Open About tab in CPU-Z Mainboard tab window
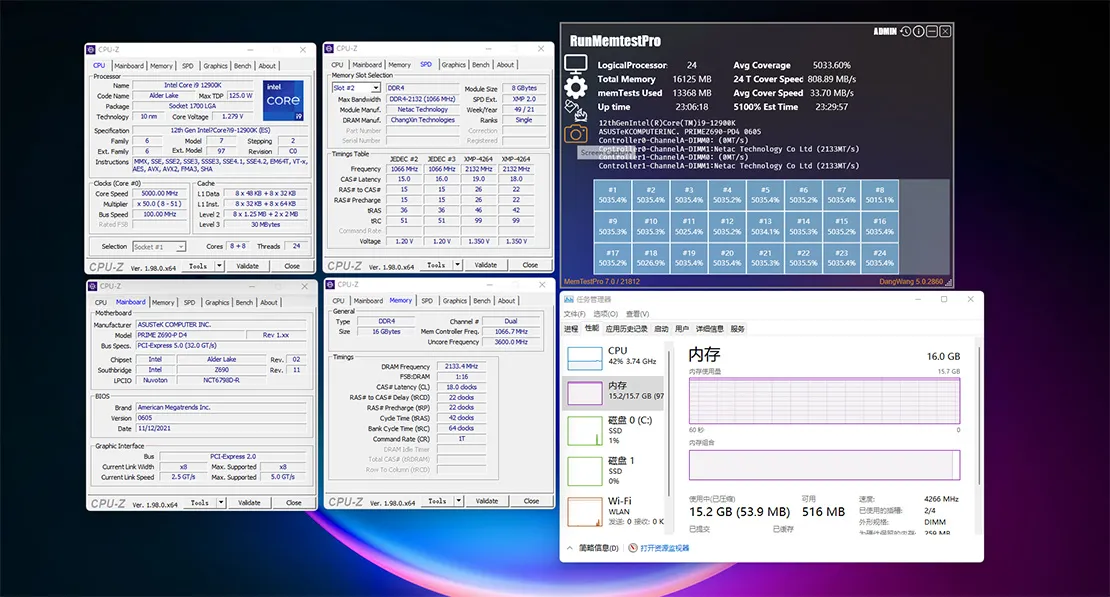This screenshot has width=1110, height=597. point(269,302)
